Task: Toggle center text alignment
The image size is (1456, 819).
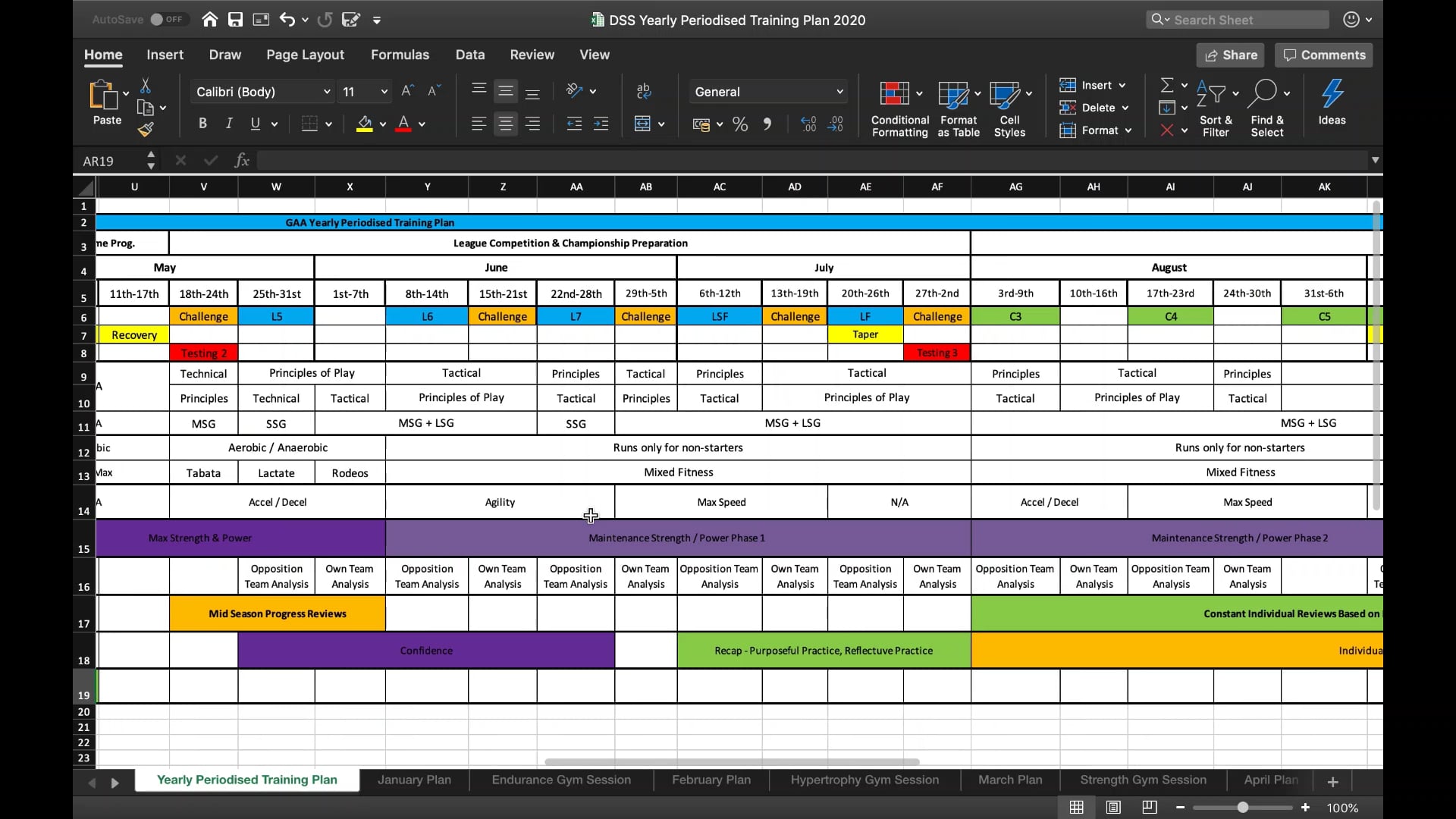Action: pyautogui.click(x=506, y=123)
